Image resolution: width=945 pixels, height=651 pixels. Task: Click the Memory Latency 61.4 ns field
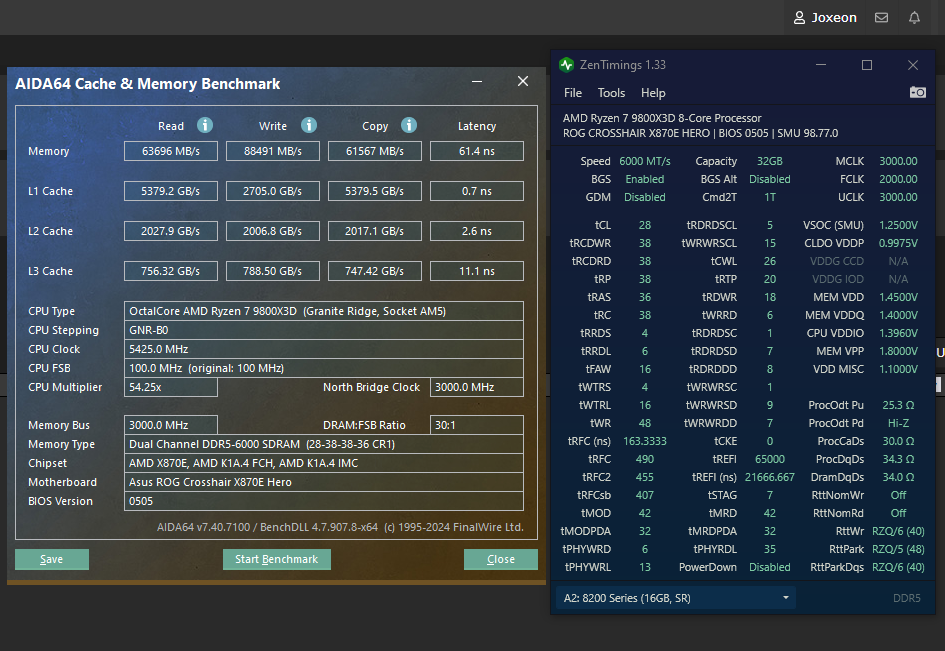477,151
